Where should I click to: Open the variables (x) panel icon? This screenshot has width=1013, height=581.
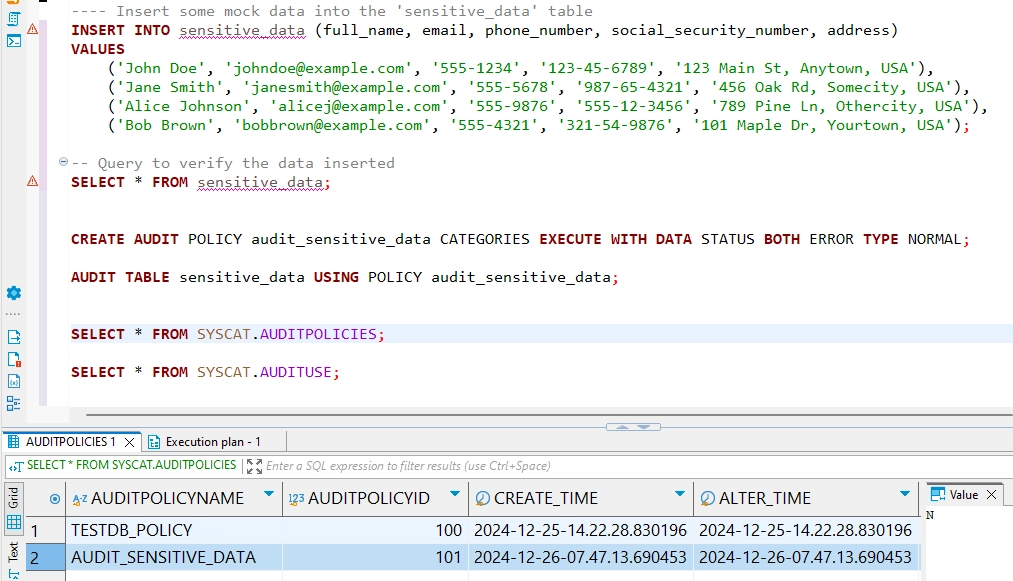tap(14, 381)
